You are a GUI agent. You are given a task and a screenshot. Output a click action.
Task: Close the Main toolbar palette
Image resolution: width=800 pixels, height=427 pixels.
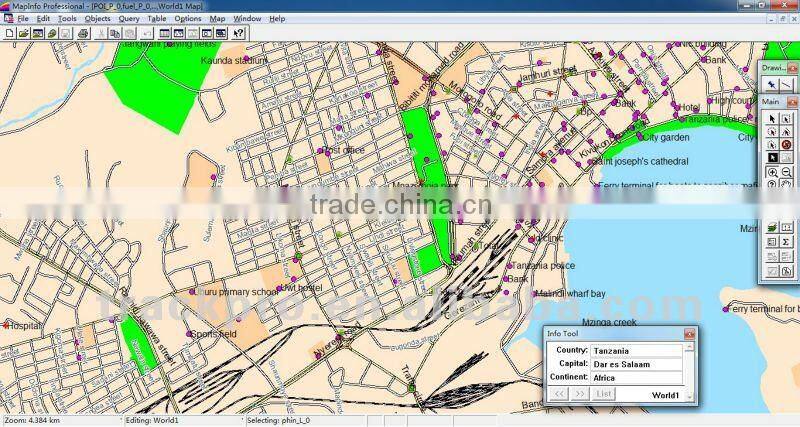(x=792, y=102)
